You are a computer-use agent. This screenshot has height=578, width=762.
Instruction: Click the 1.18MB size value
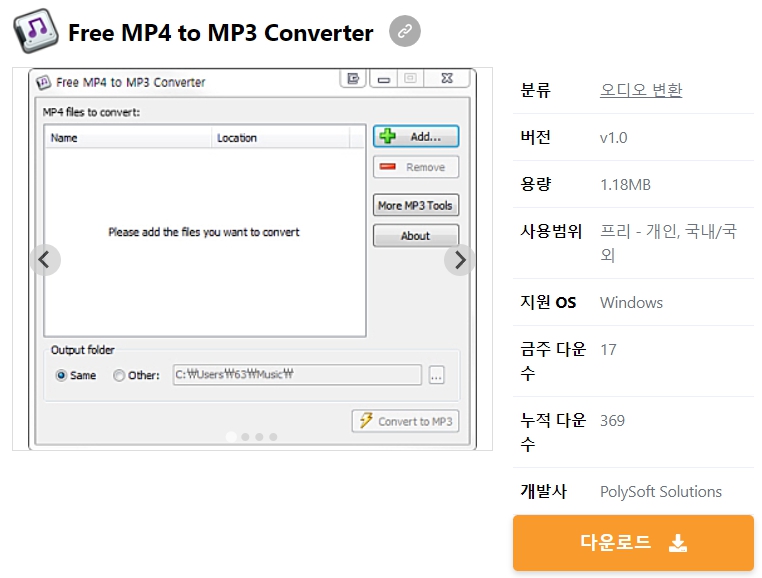pos(625,185)
